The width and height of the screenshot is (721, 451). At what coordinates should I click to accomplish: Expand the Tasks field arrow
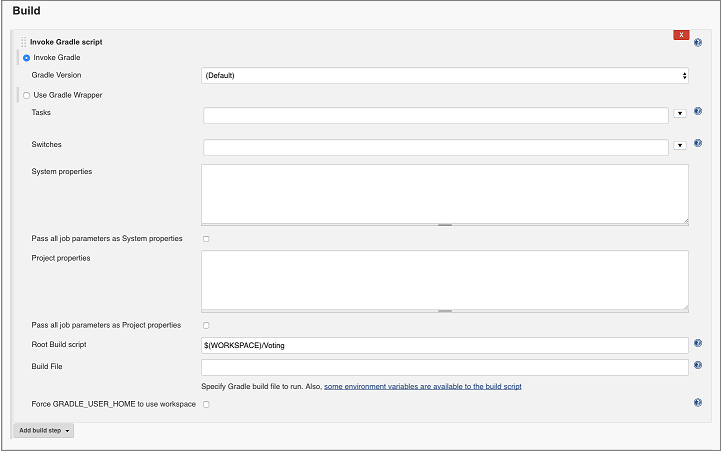[680, 114]
